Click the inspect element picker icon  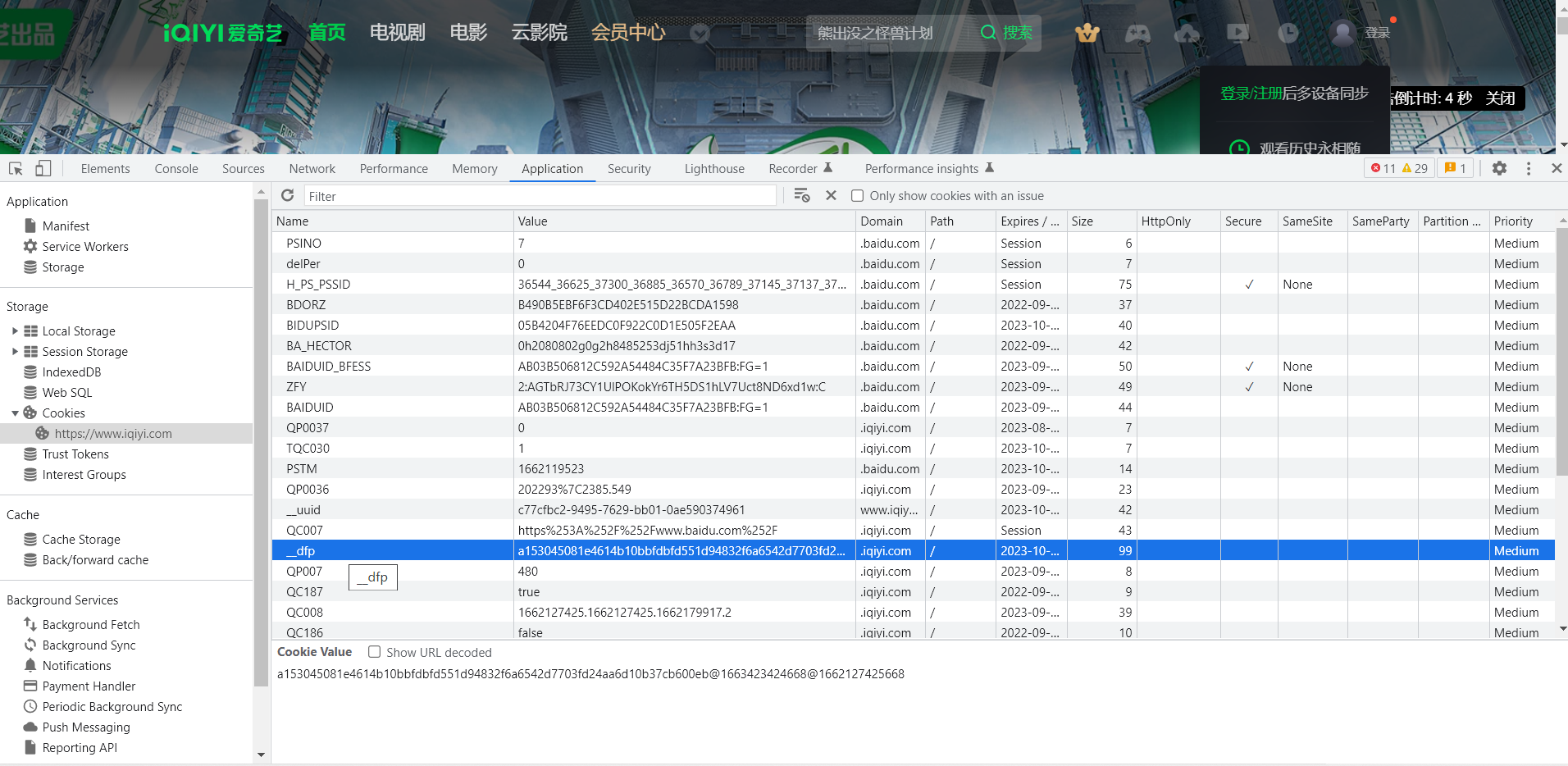coord(16,168)
